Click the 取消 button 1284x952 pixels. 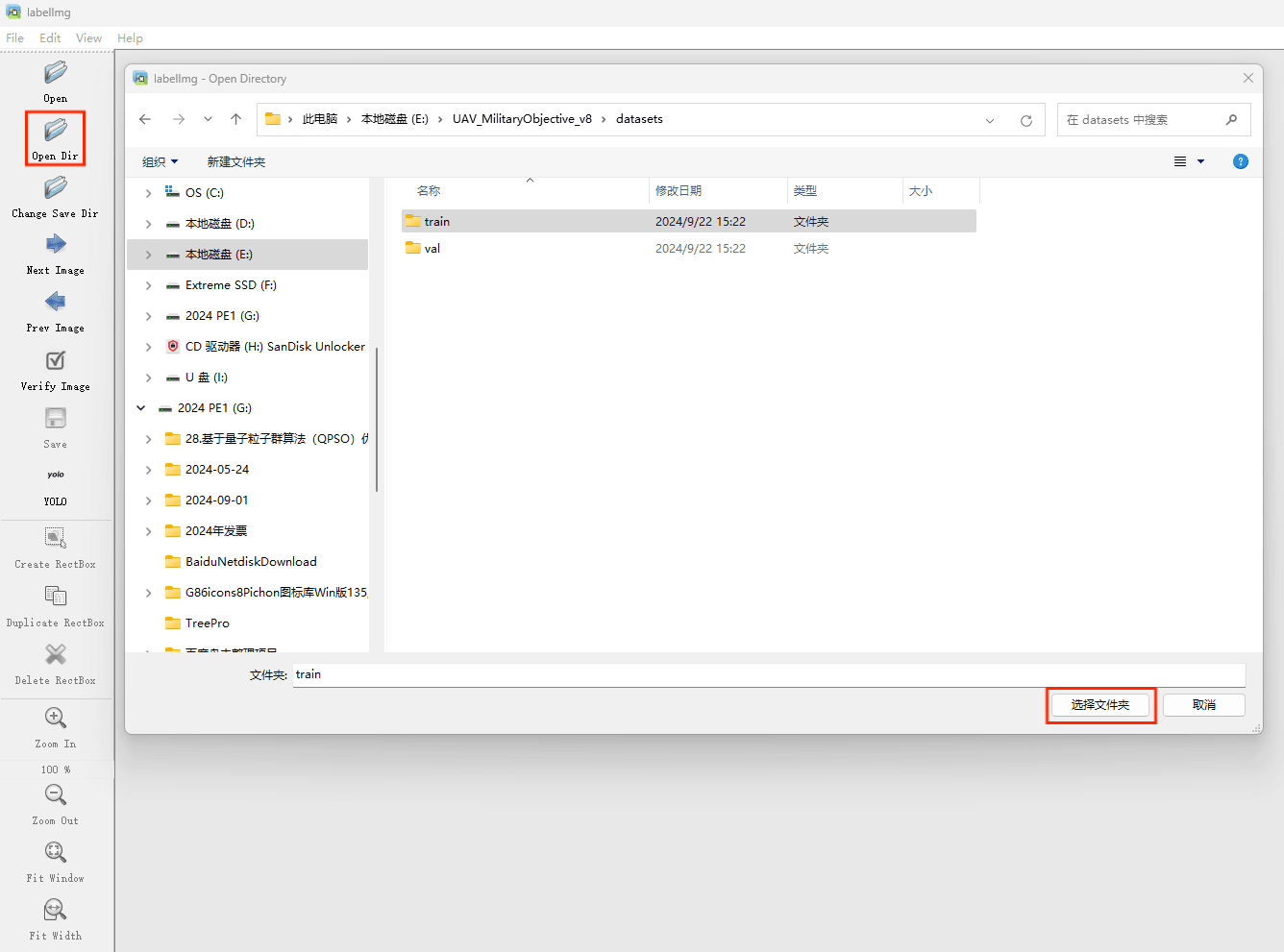[x=1203, y=705]
